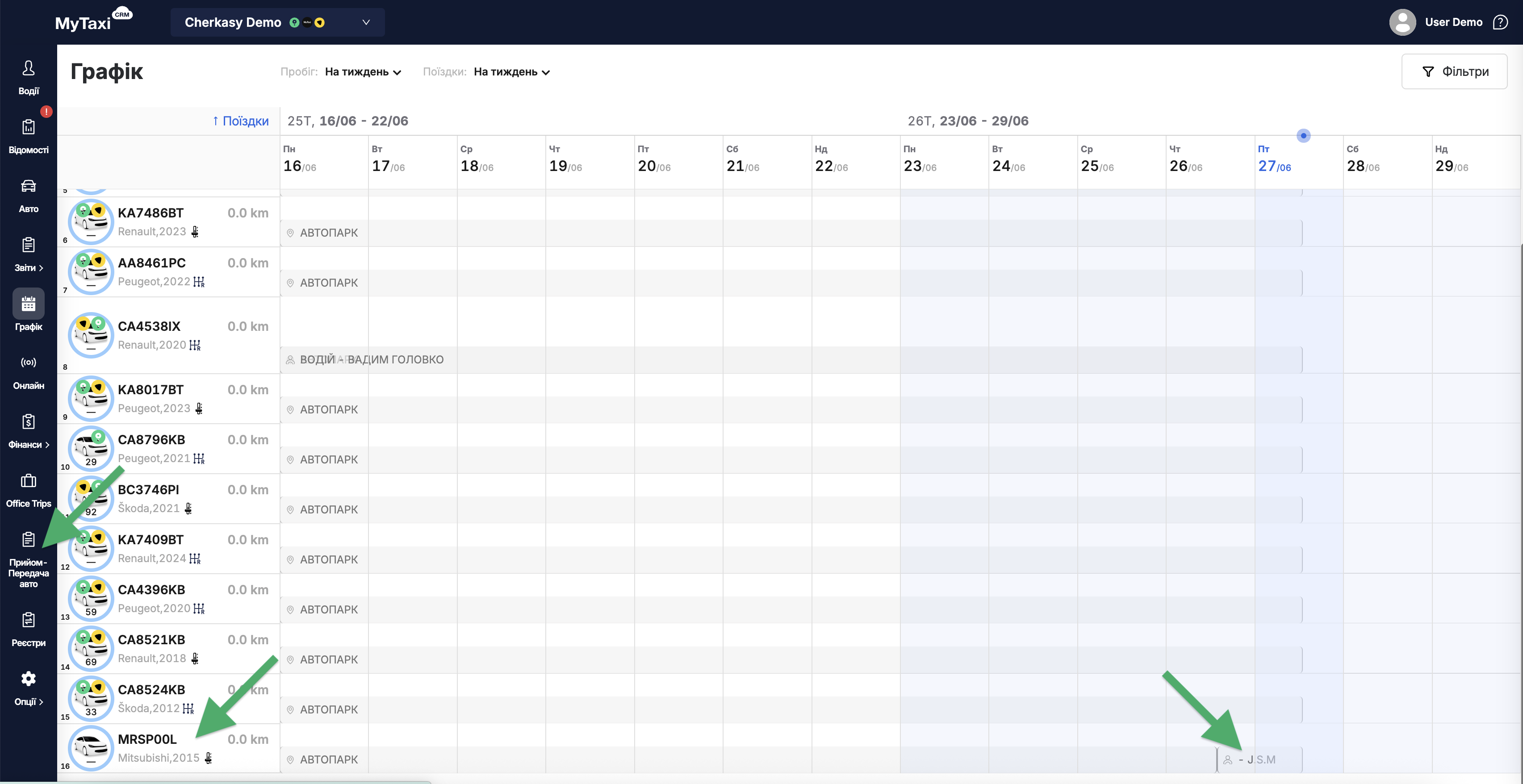Click gearbox icon next to Škoda,2021
Image resolution: width=1523 pixels, height=784 pixels.
tap(188, 509)
